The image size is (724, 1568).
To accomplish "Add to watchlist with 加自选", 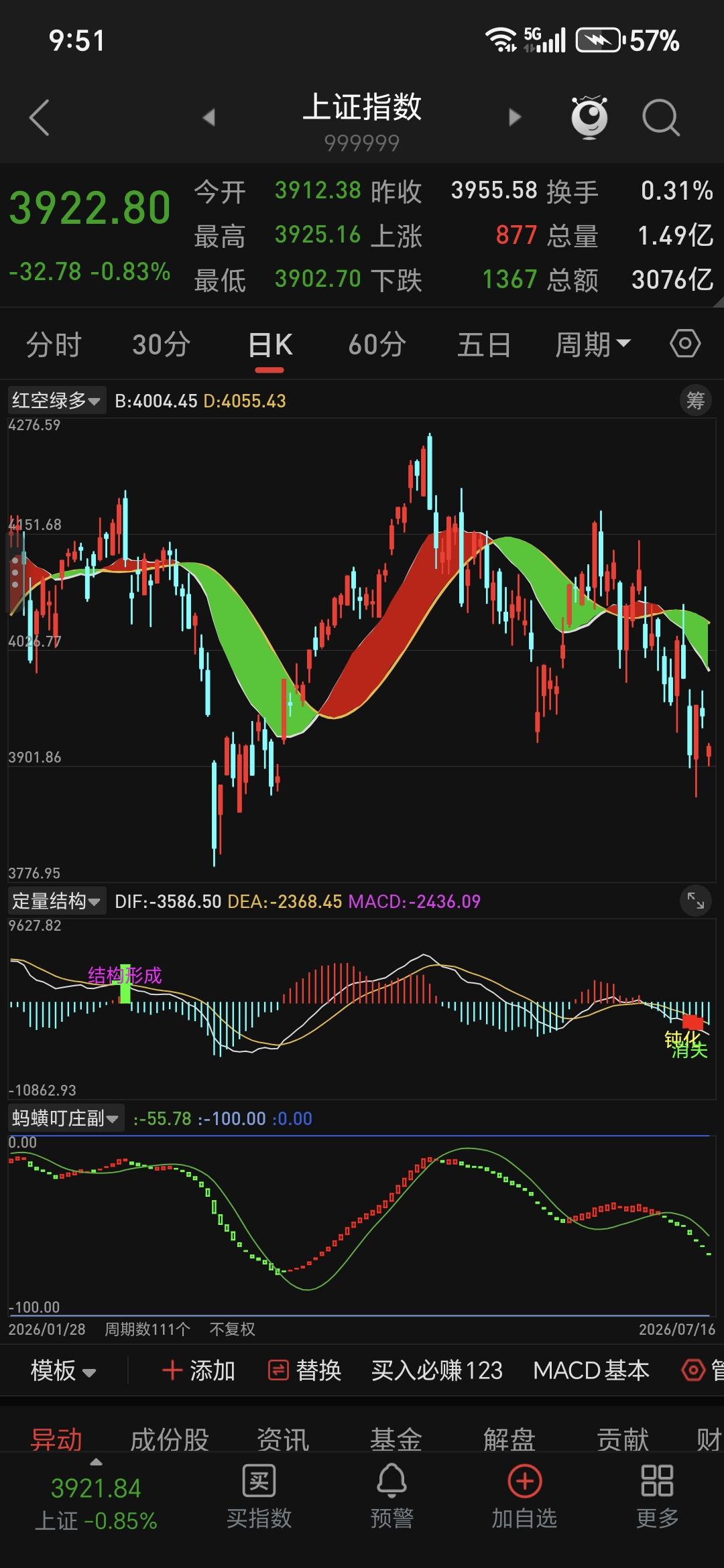I will (x=524, y=1496).
